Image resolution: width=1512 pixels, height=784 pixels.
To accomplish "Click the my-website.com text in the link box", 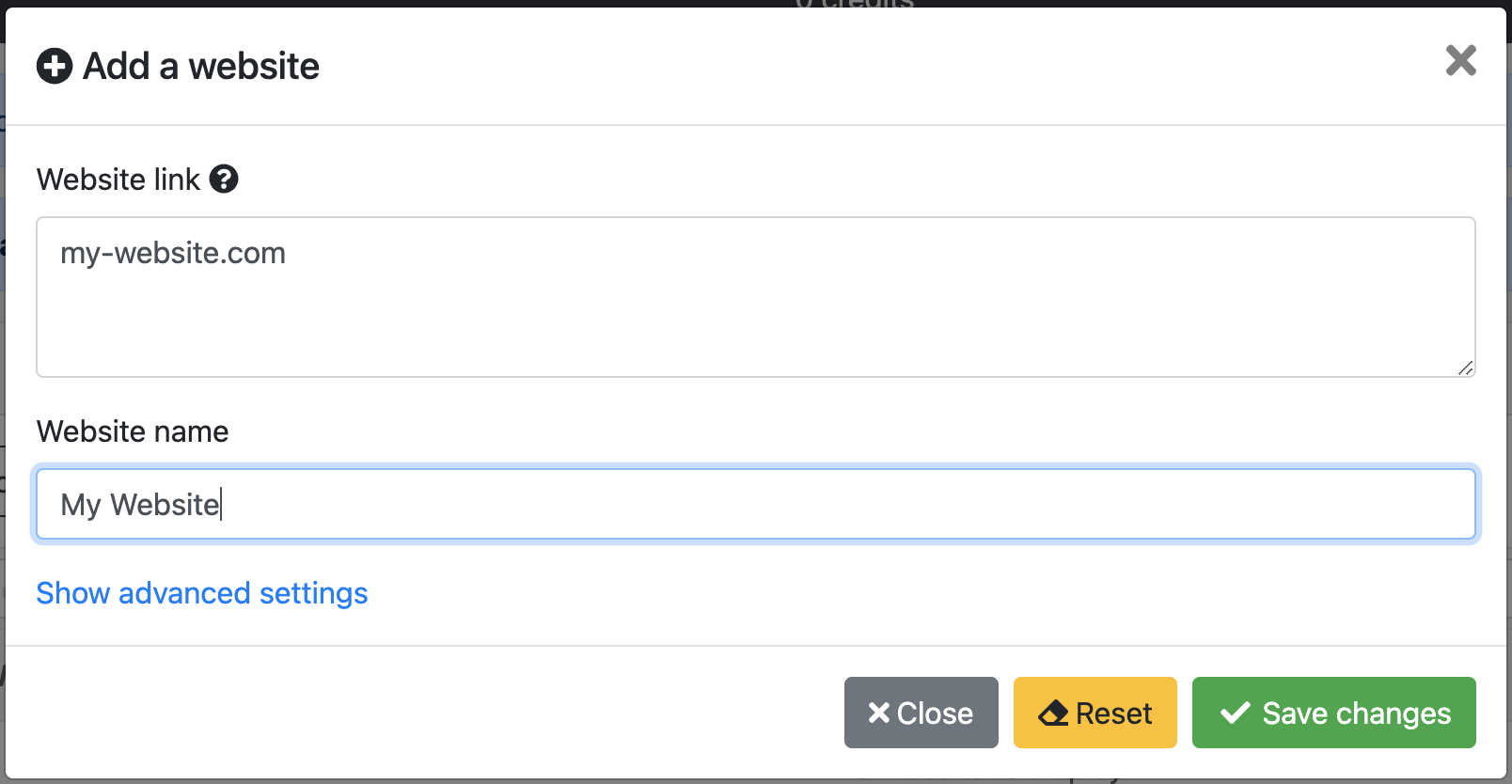I will click(173, 253).
